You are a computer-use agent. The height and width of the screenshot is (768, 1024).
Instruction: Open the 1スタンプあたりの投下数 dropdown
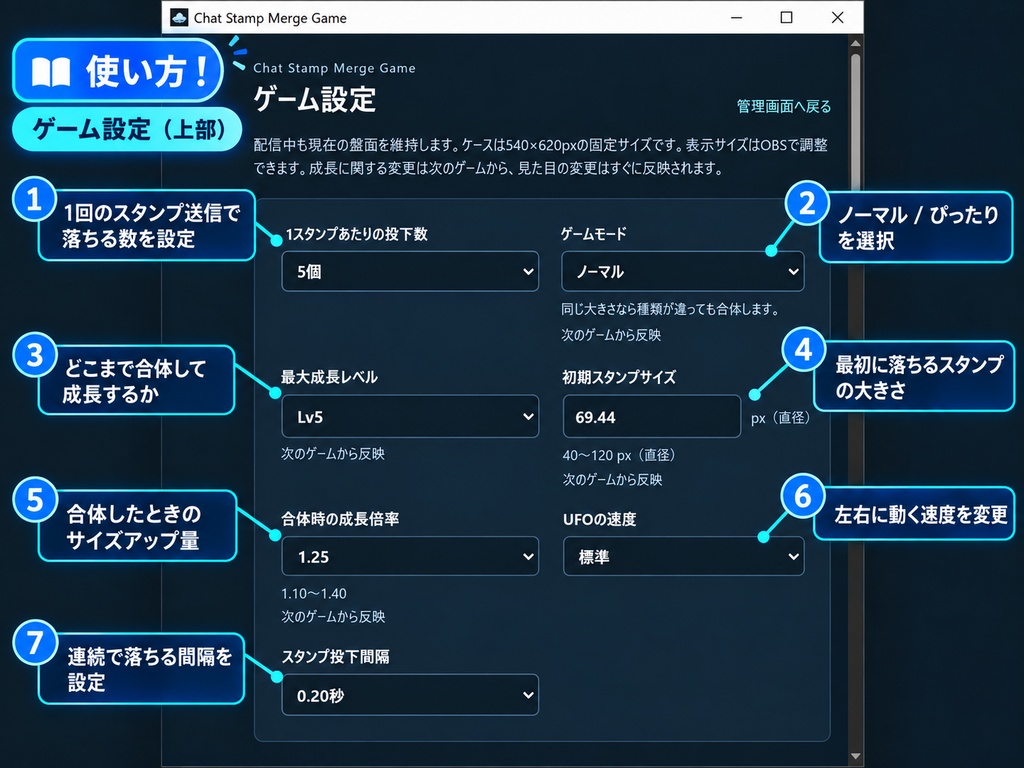[x=410, y=271]
